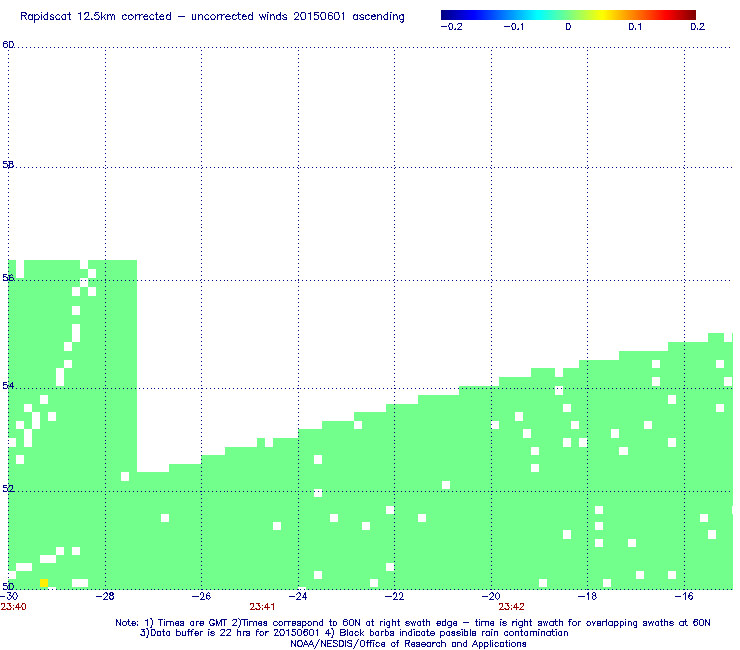Click the -26 longitude axis label
740x650 pixels.
tap(201, 596)
